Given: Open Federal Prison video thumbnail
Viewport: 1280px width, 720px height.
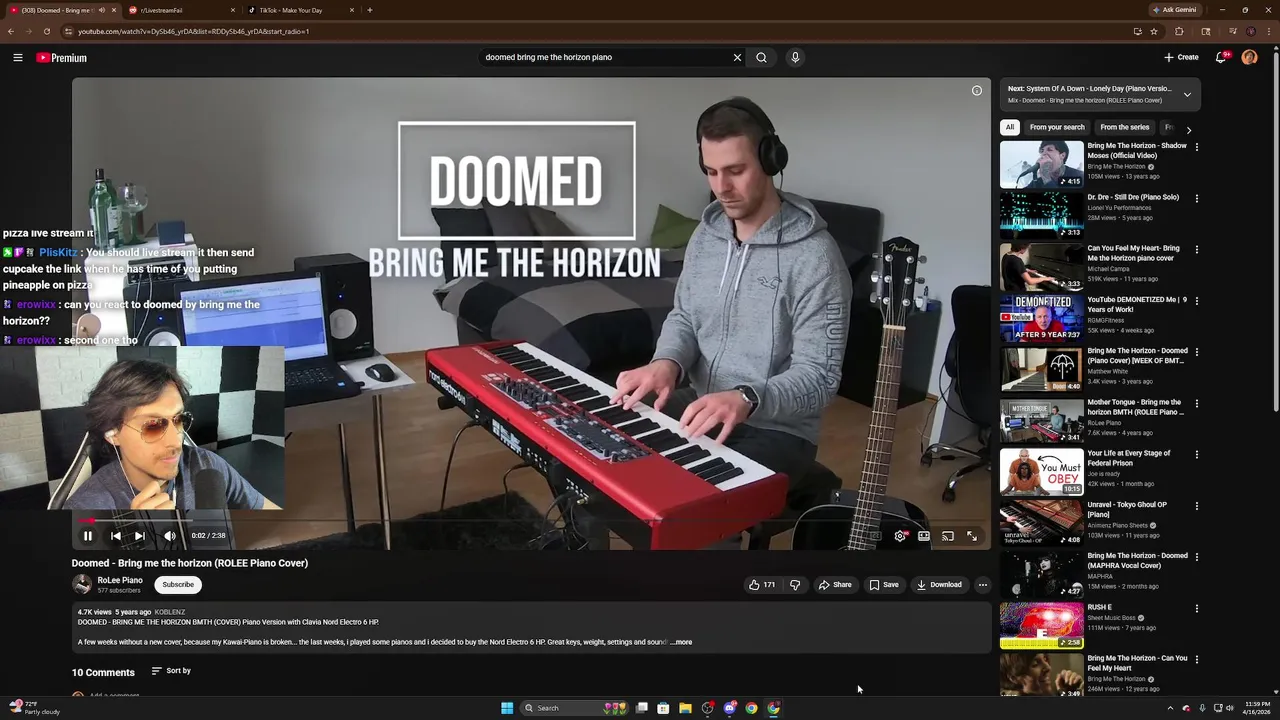Looking at the screenshot, I should [1042, 472].
